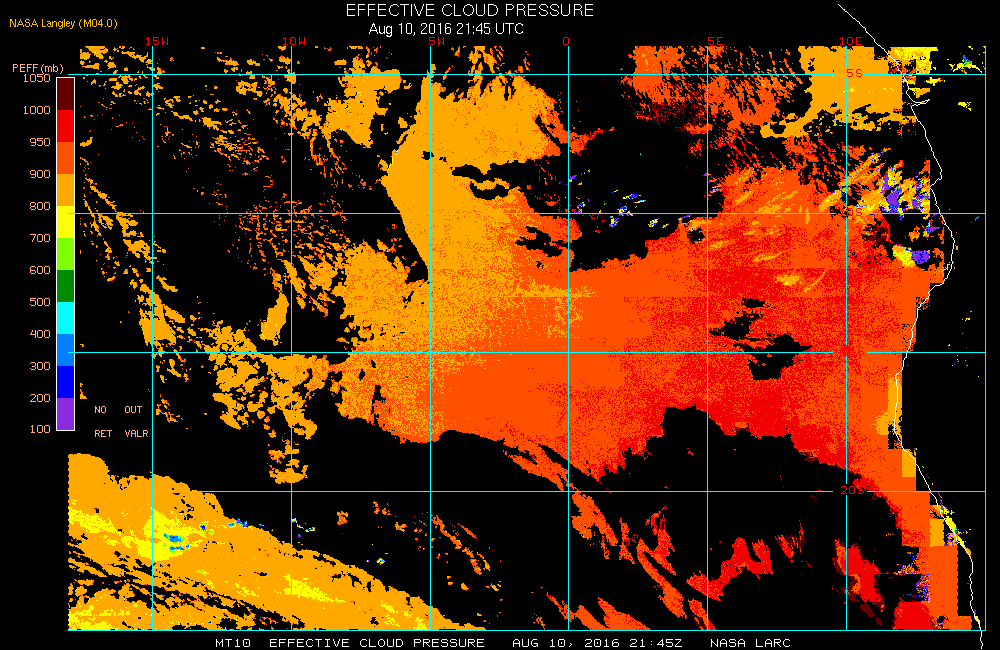Image resolution: width=1000 pixels, height=650 pixels.
Task: Click the dark maroon 1000-1050 mb color swatch
Action: click(x=66, y=94)
